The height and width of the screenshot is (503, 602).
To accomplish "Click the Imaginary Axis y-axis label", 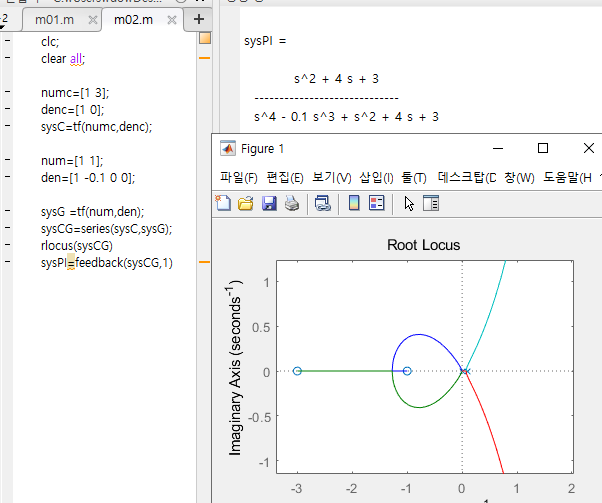I will click(235, 368).
